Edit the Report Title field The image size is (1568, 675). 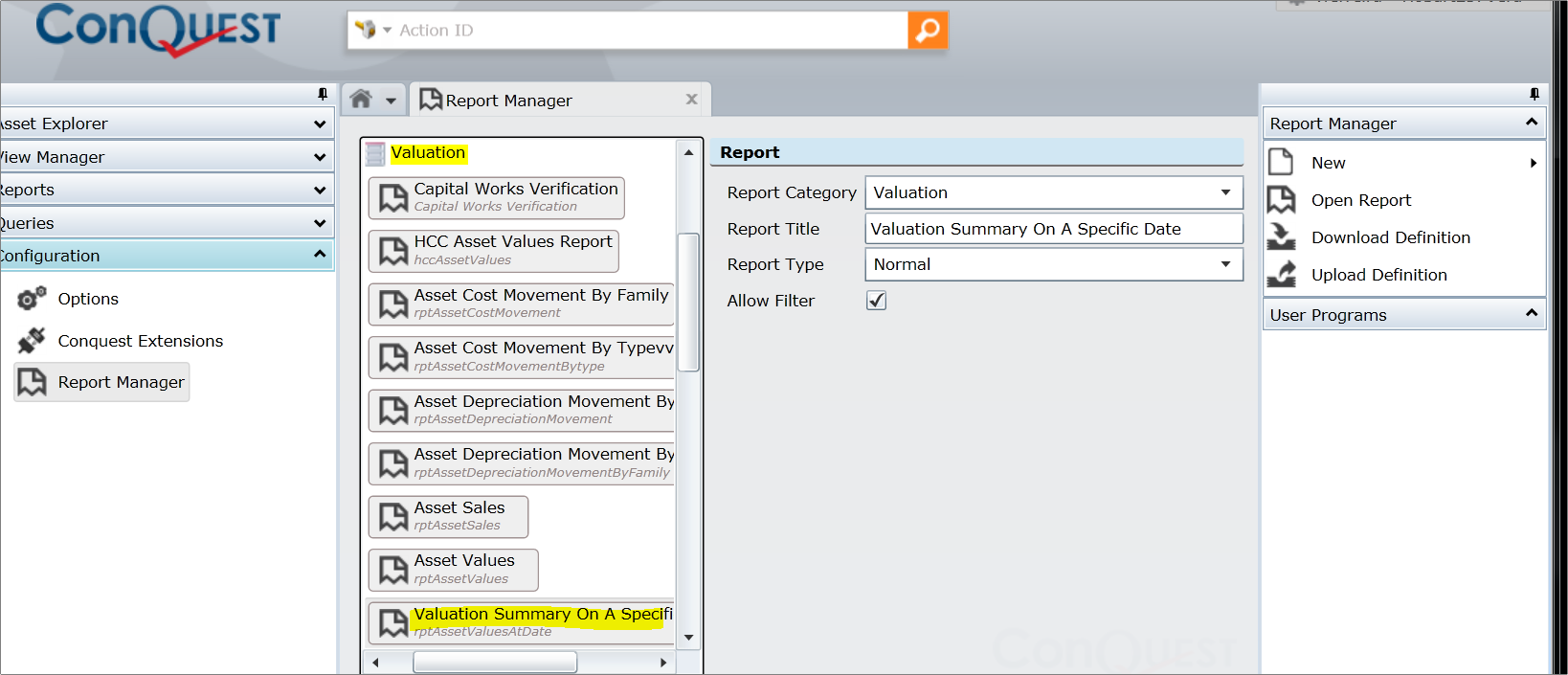[1054, 229]
